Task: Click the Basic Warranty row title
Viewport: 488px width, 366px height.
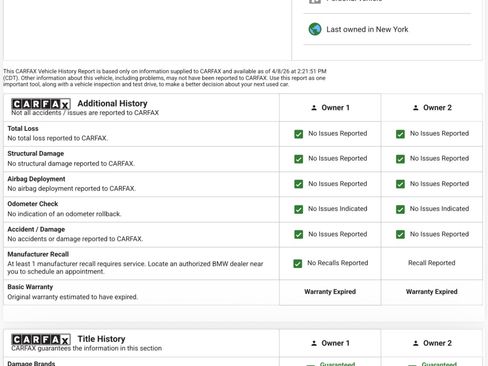Action: [x=30, y=287]
